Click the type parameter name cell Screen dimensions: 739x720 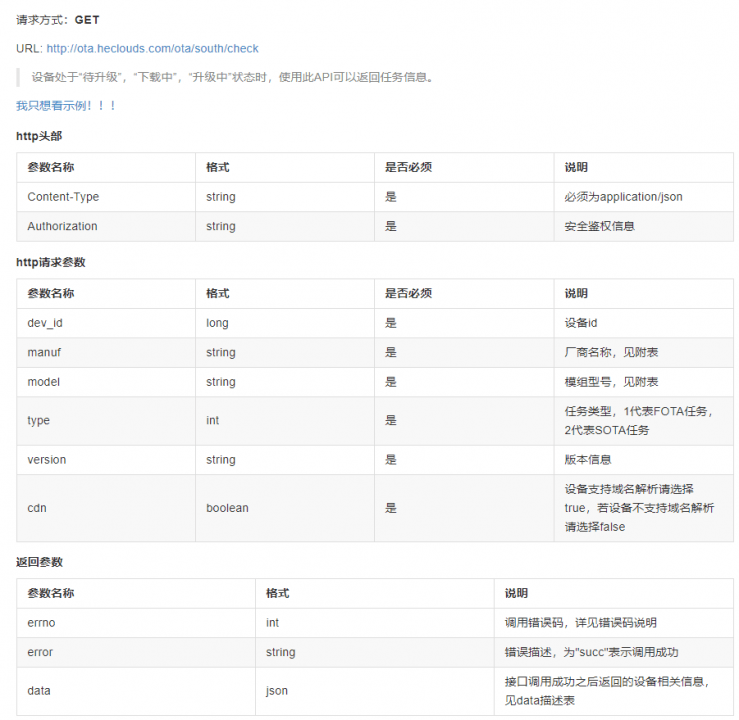tap(106, 421)
